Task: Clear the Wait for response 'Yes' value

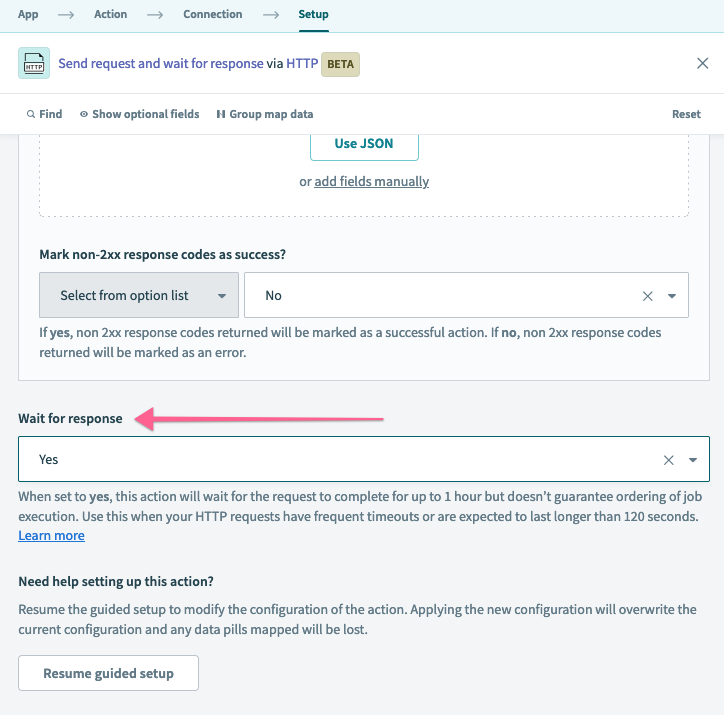Action: (x=669, y=460)
